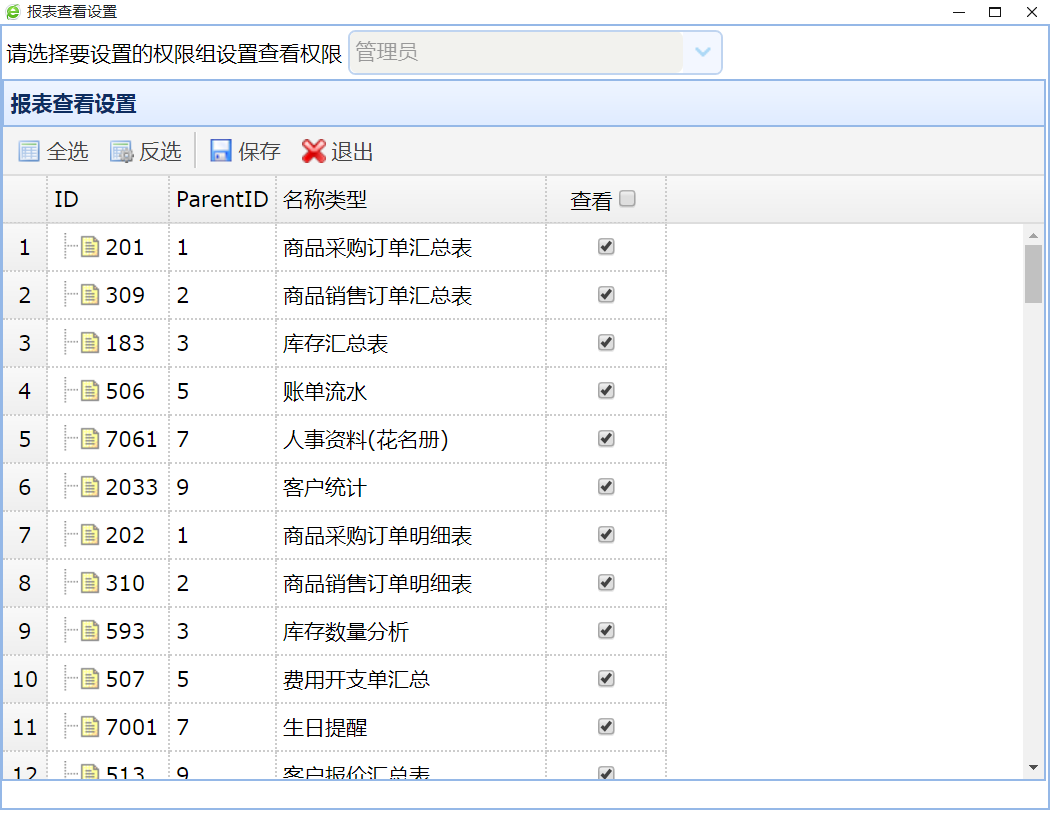Click the vertical scrollbar down arrow
This screenshot has height=815, width=1050.
point(1033,767)
